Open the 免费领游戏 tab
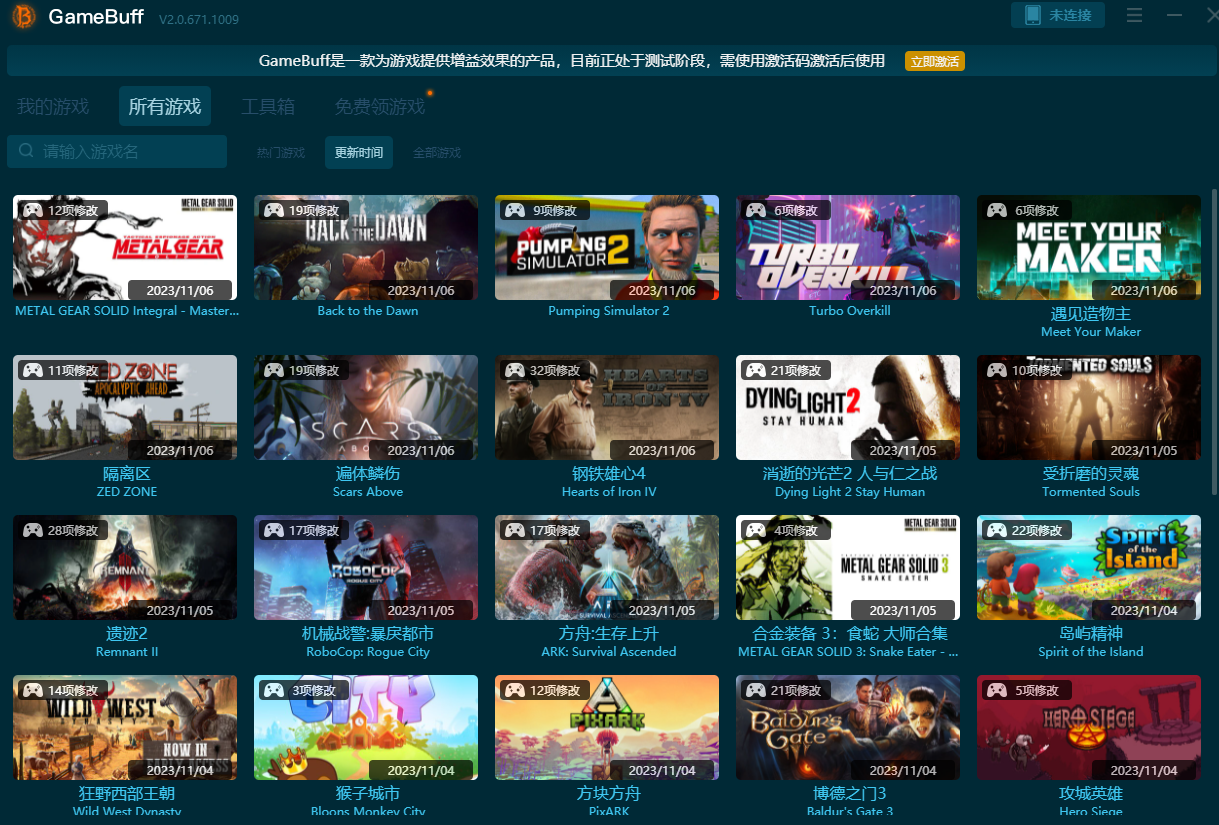The image size is (1219, 825). coord(380,107)
